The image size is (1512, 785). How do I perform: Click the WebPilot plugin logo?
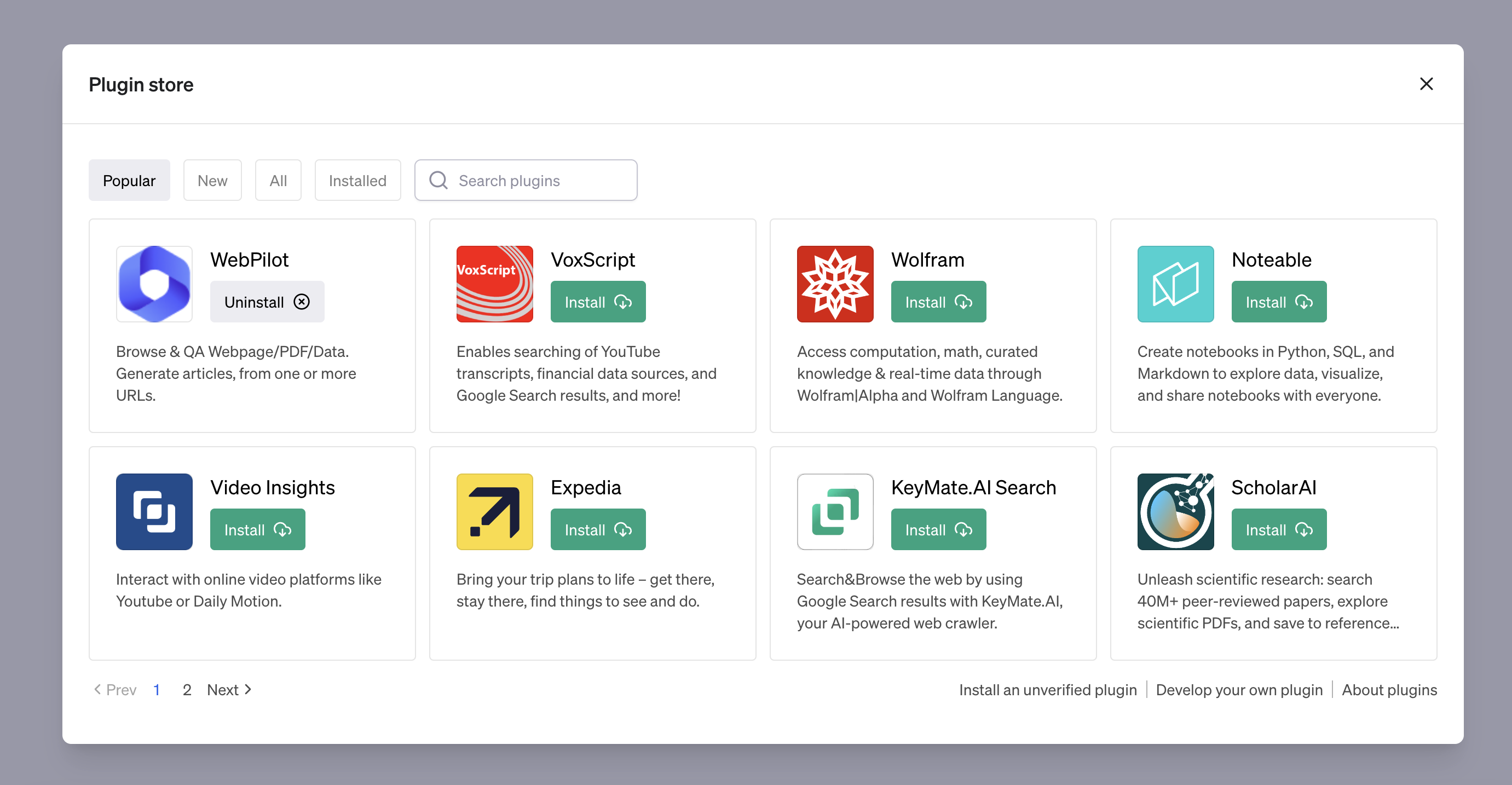click(154, 284)
